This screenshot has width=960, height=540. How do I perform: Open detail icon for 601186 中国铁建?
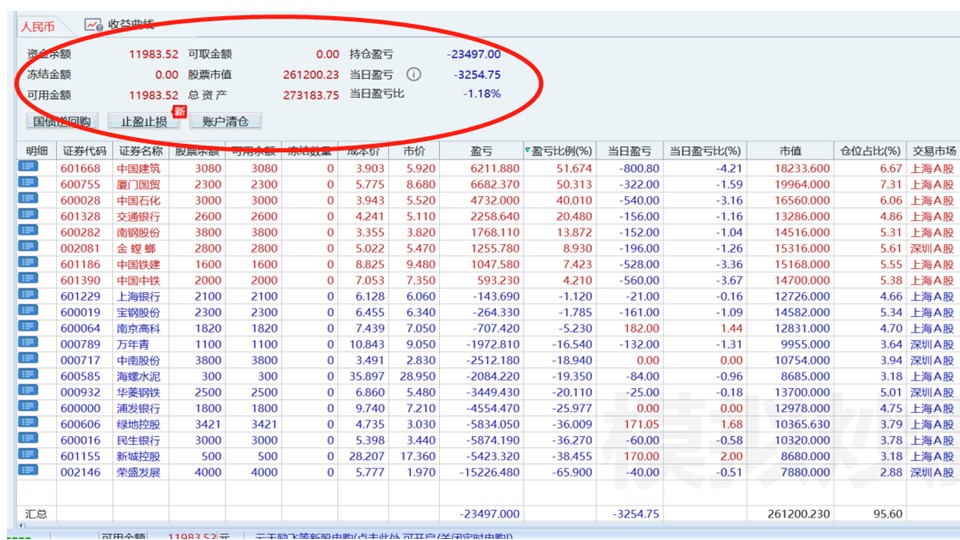pyautogui.click(x=28, y=262)
